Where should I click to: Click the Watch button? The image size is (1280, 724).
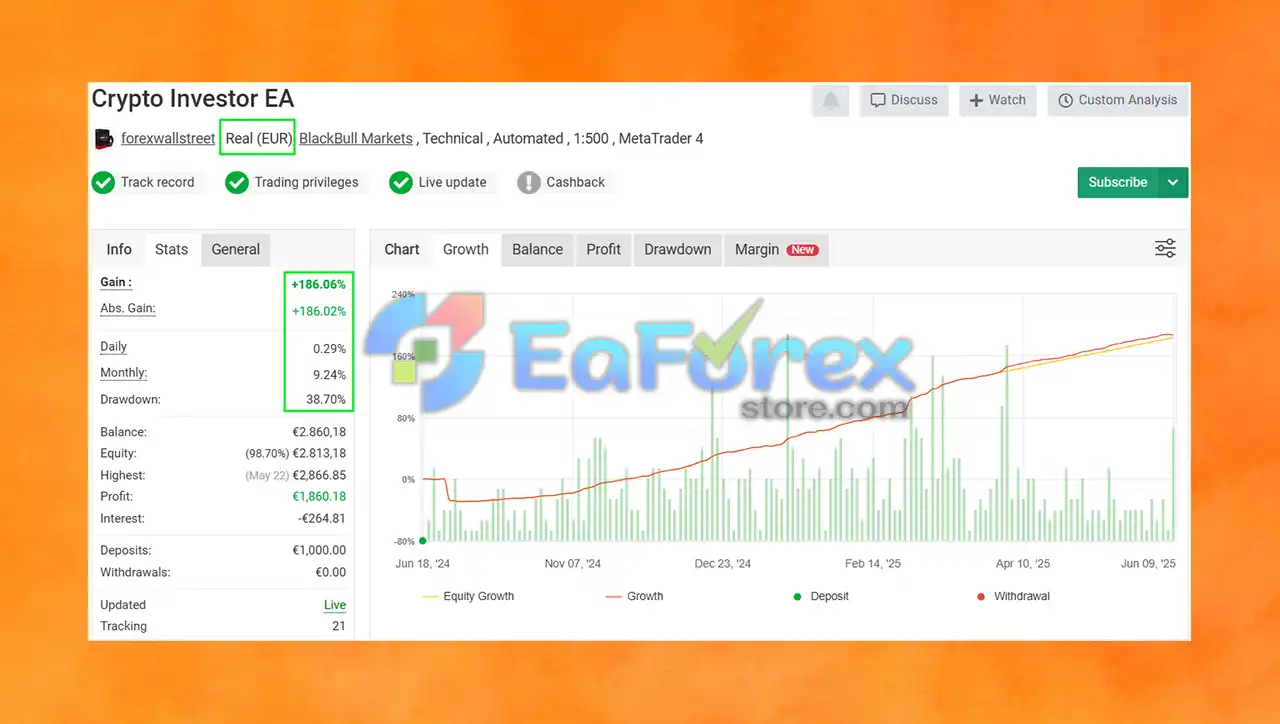998,100
